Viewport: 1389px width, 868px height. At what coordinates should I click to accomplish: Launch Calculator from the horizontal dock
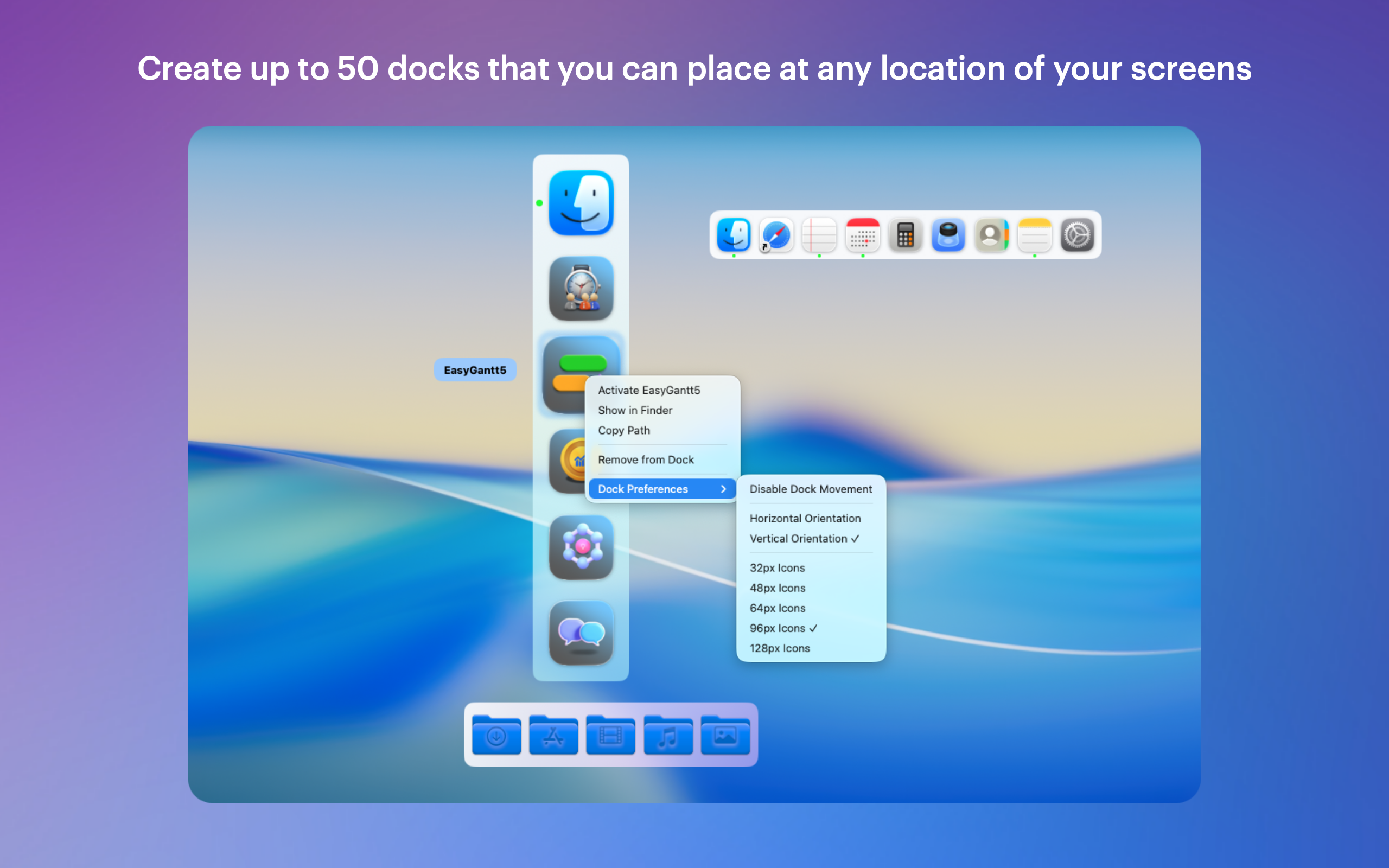[x=905, y=235]
